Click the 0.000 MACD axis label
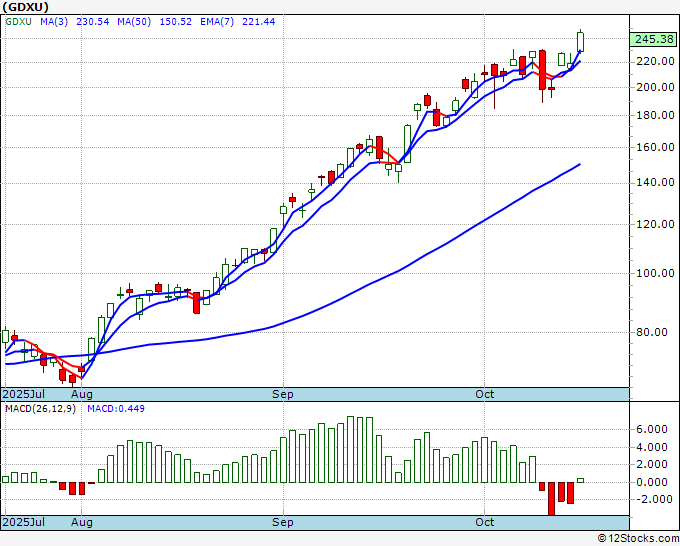 (x=652, y=482)
